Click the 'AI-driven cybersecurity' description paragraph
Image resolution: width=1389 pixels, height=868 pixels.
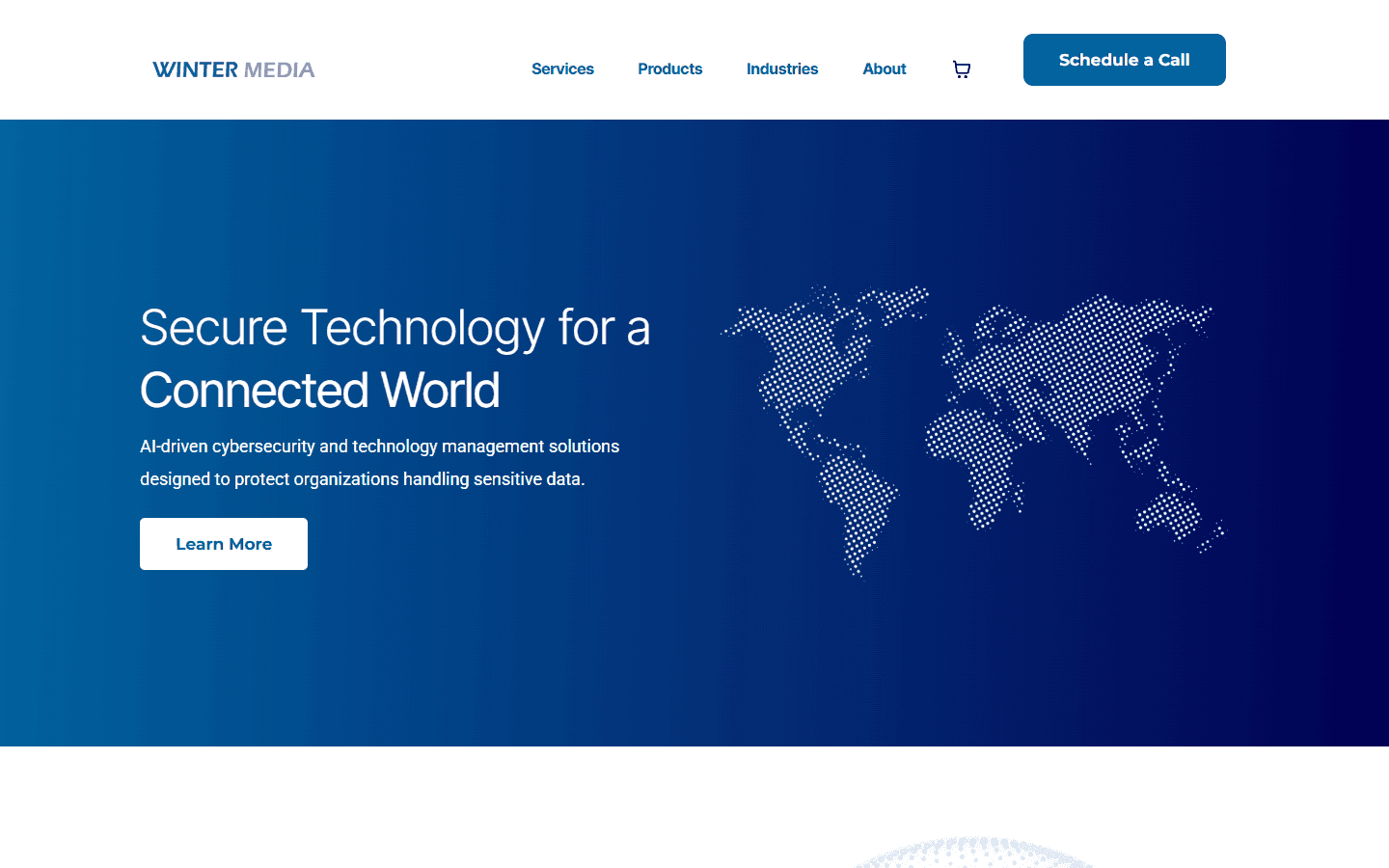pyautogui.click(x=380, y=463)
